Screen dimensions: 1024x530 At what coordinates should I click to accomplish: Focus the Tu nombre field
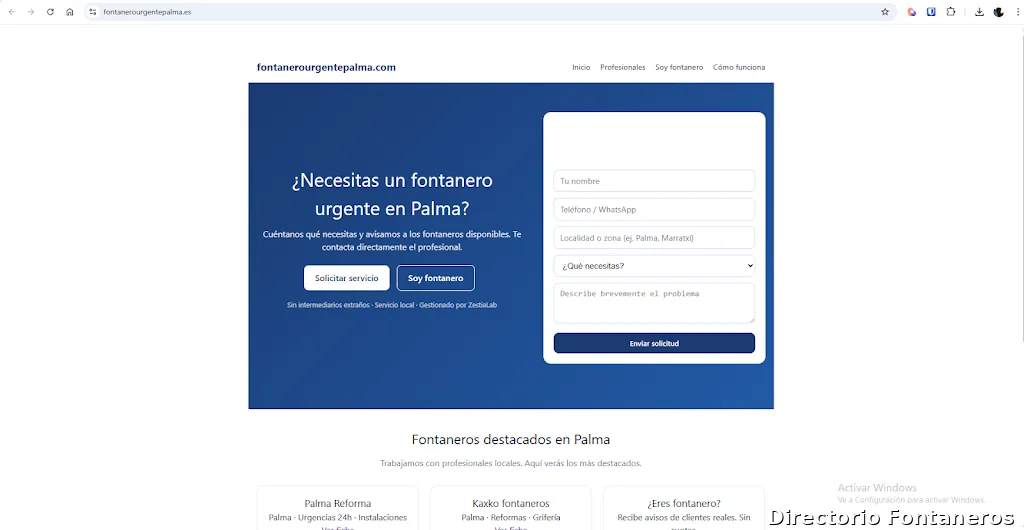654,181
